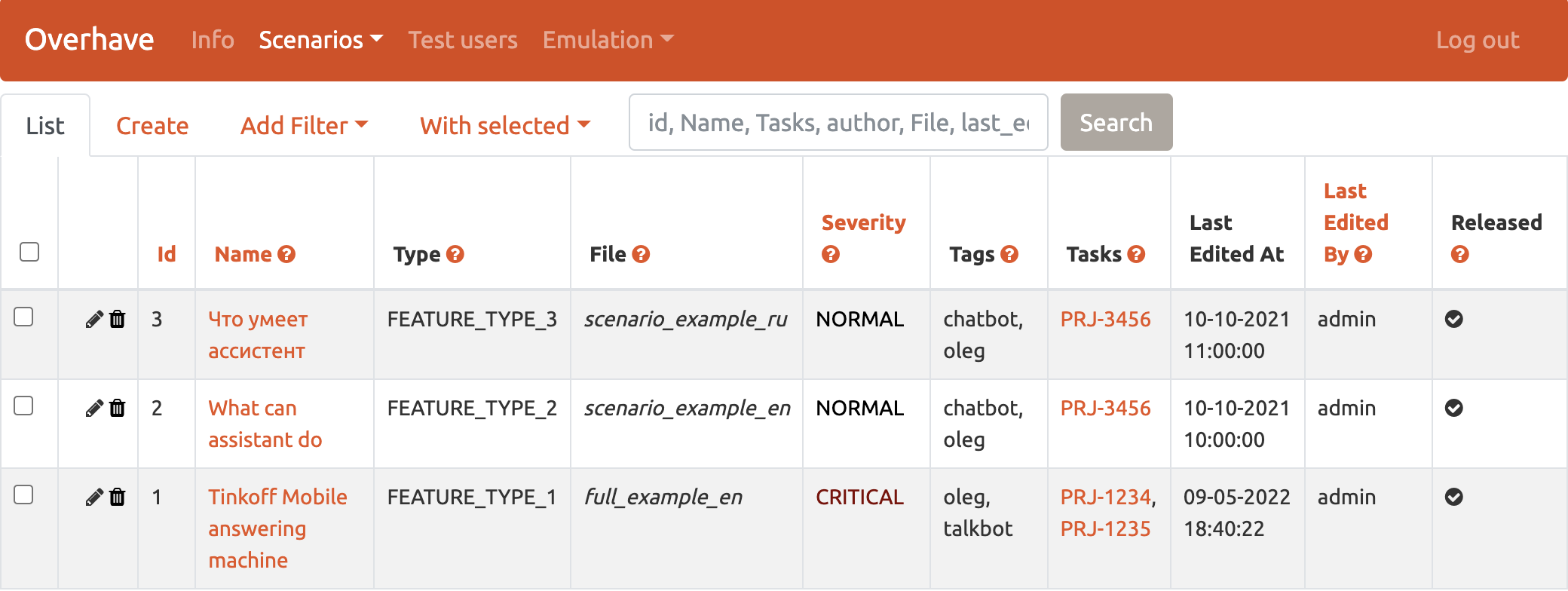
Task: Log out of Overhave
Action: pos(1478,40)
